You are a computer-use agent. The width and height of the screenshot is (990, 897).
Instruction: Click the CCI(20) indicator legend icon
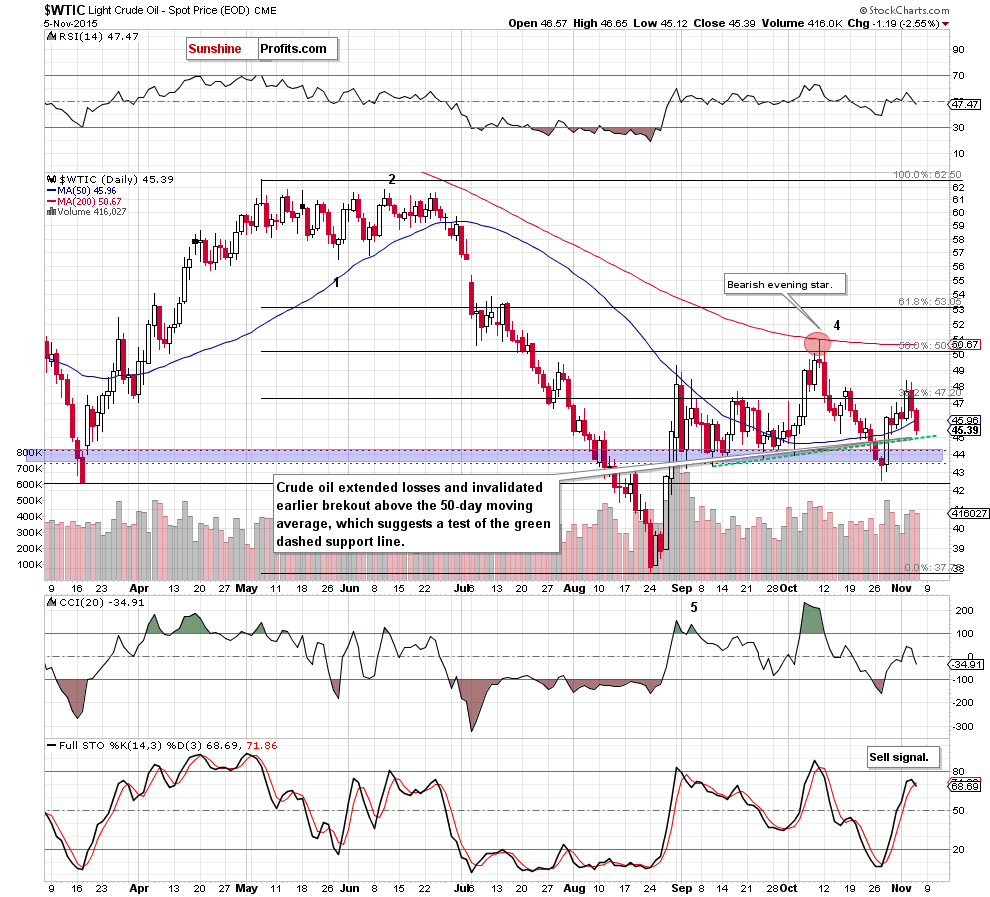click(51, 603)
